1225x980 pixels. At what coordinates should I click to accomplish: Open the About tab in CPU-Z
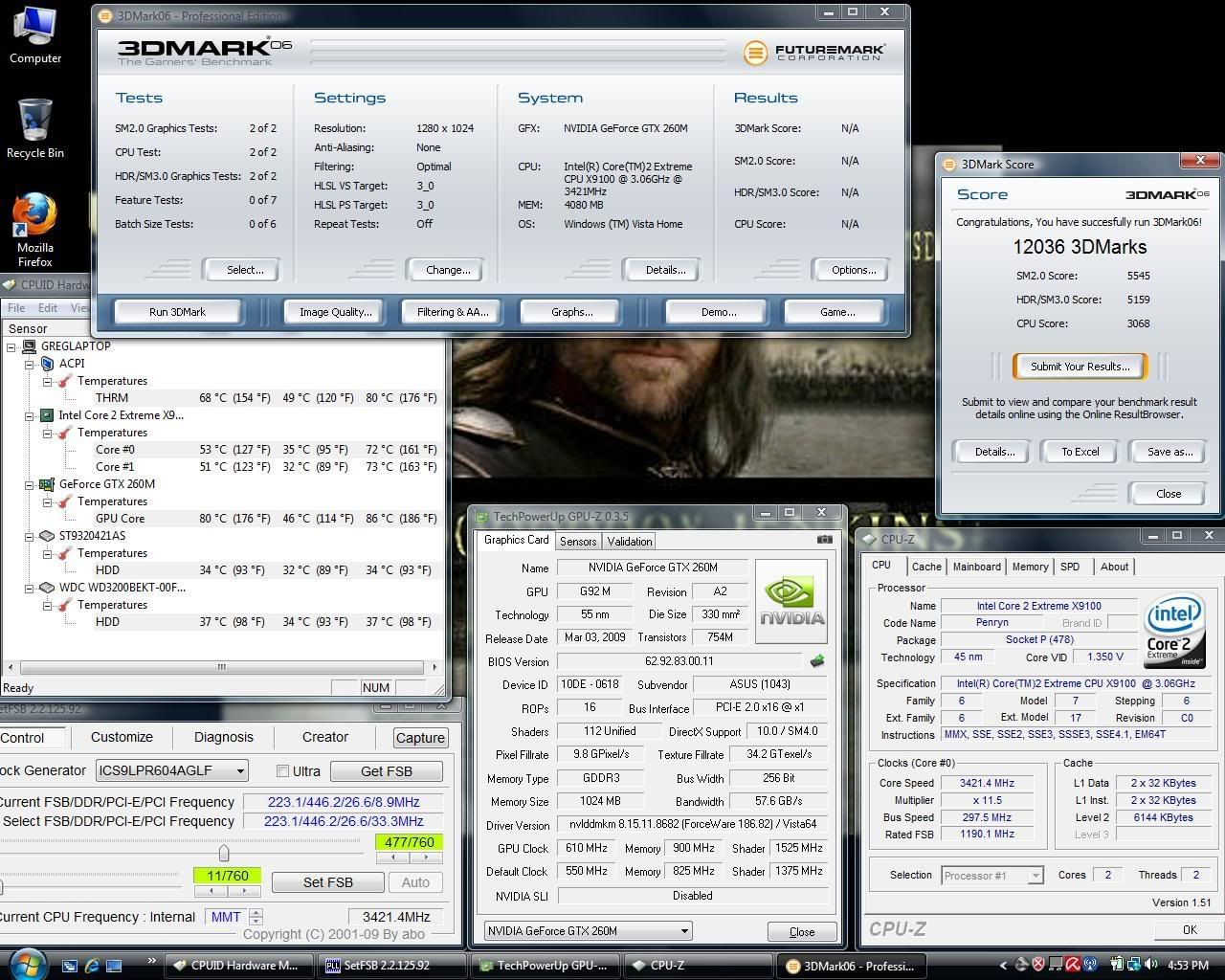pos(1114,567)
